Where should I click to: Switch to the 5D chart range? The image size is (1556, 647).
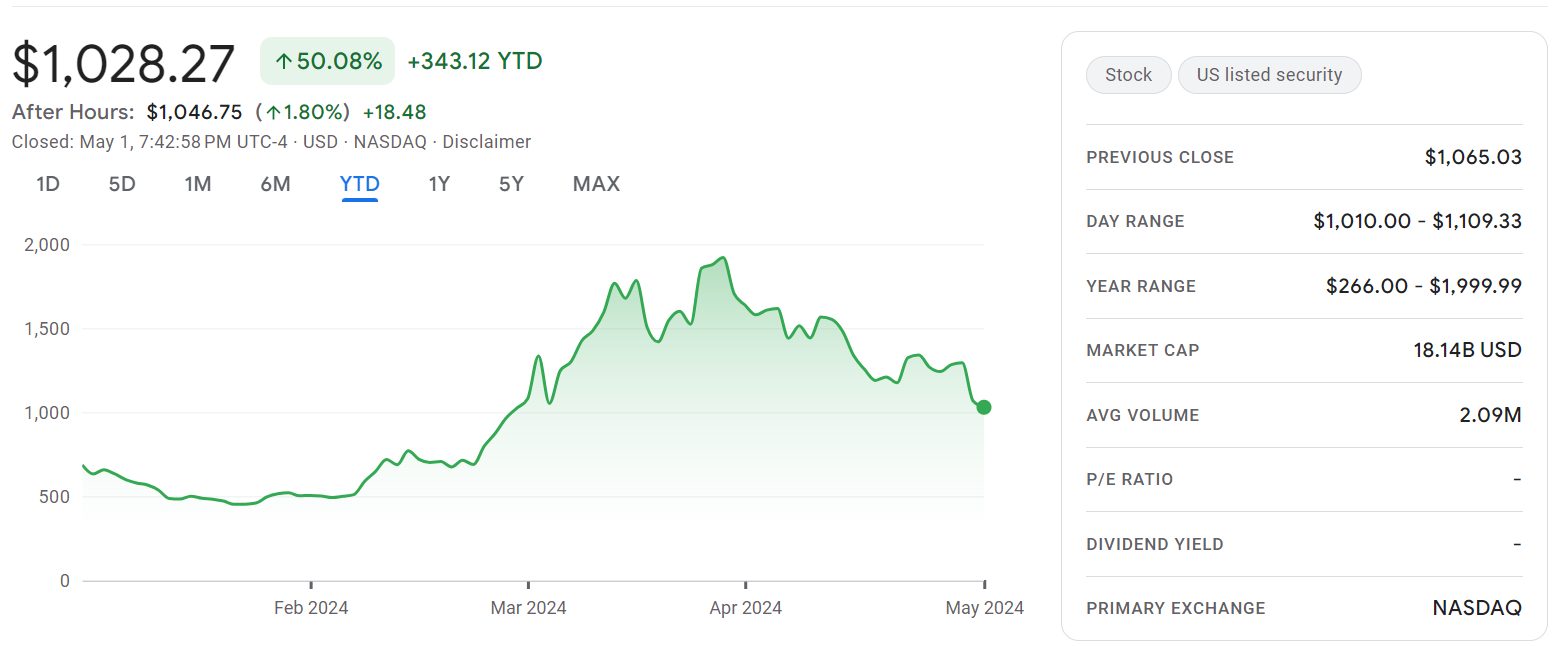coord(122,184)
